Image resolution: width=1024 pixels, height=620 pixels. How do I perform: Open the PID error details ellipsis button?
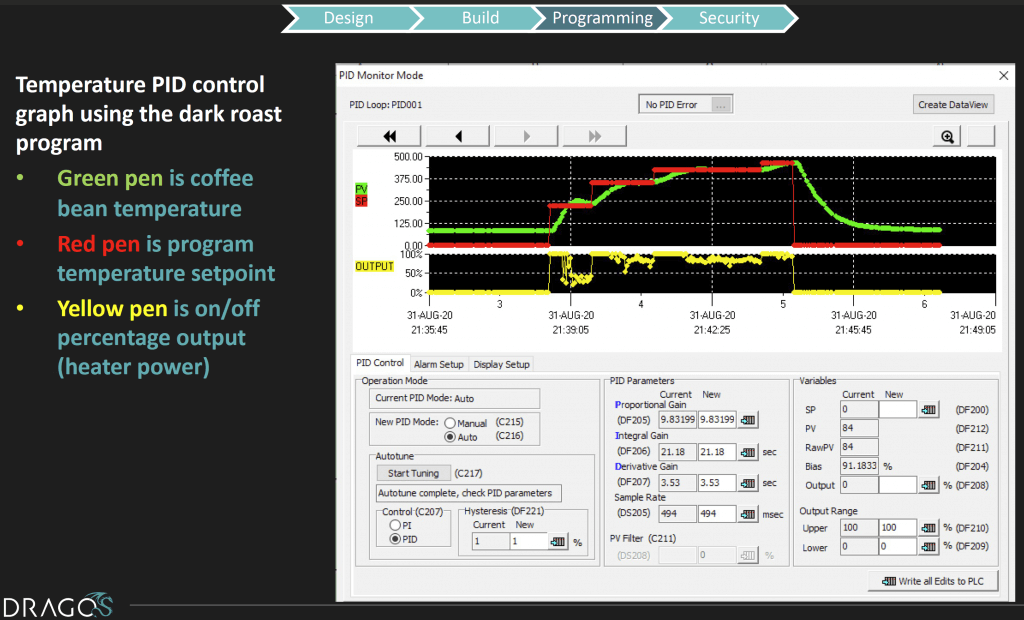coord(722,104)
